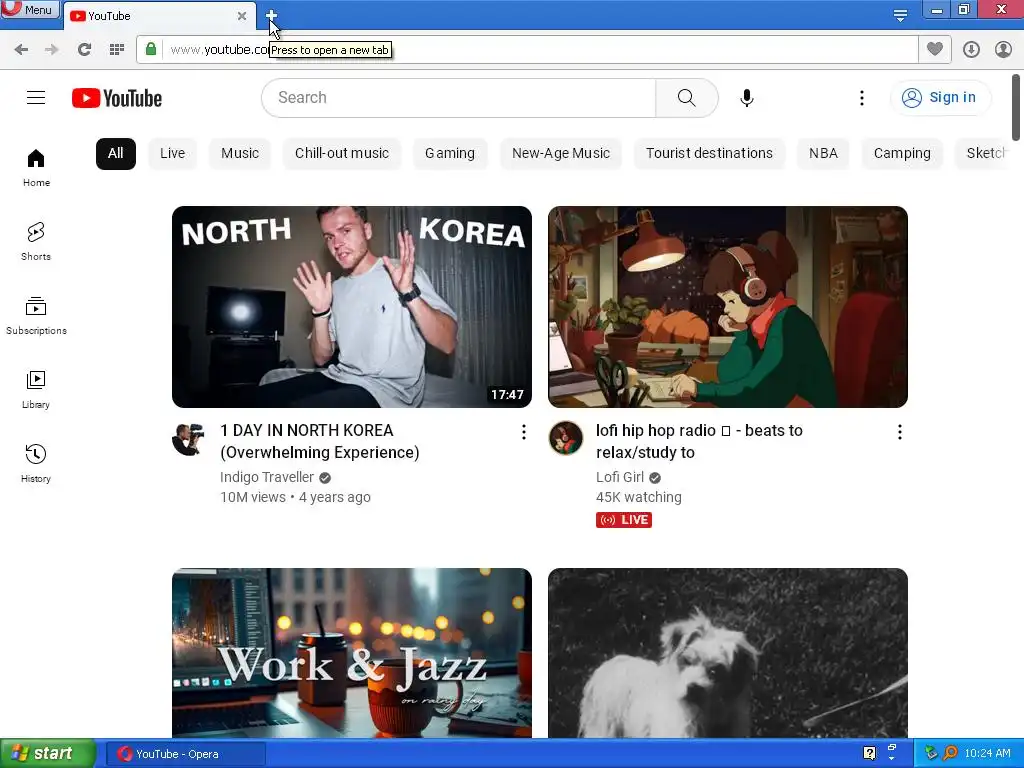The height and width of the screenshot is (768, 1024).
Task: Click Lofi Girl channel avatar
Action: (566, 438)
